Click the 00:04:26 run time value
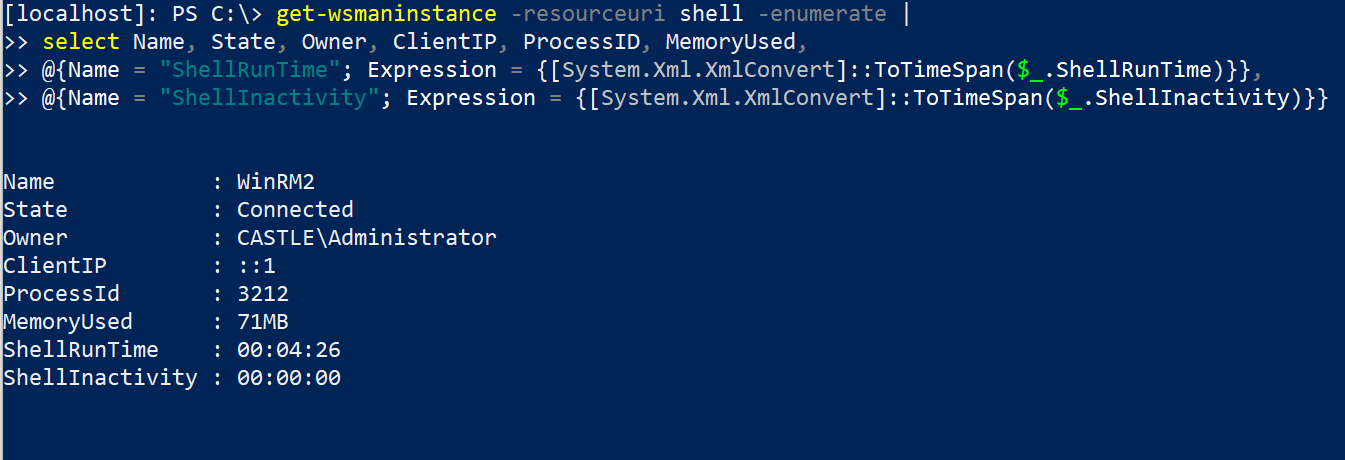This screenshot has width=1345, height=460. pyautogui.click(x=289, y=350)
